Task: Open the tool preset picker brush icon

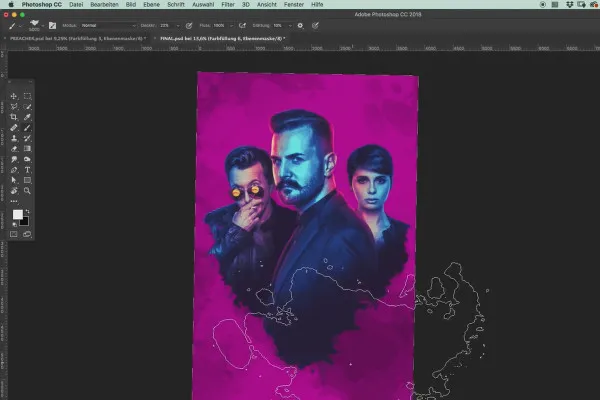Action: [x=12, y=26]
